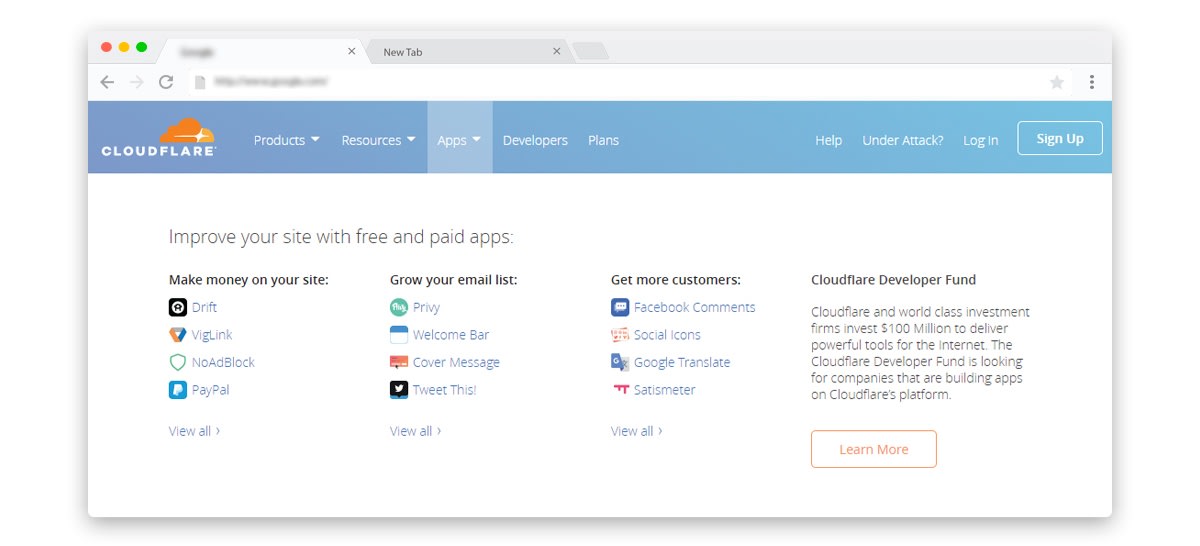Open the Welcome Bar app link

451,335
